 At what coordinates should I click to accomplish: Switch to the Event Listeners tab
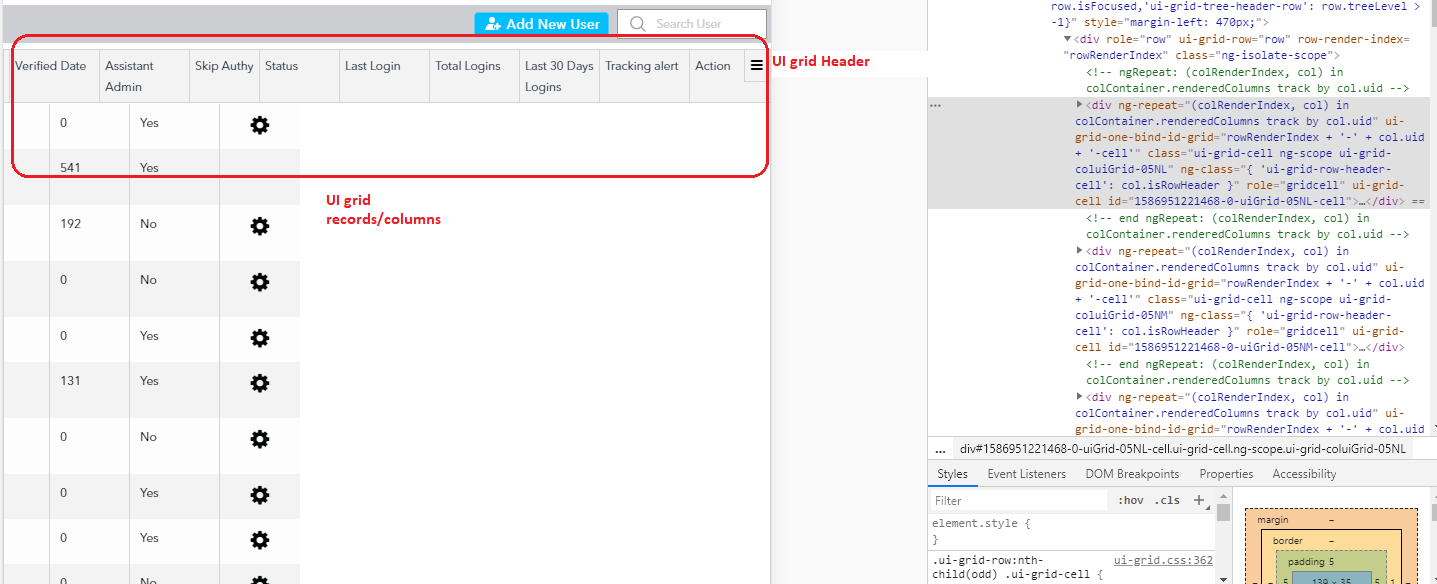(1026, 474)
